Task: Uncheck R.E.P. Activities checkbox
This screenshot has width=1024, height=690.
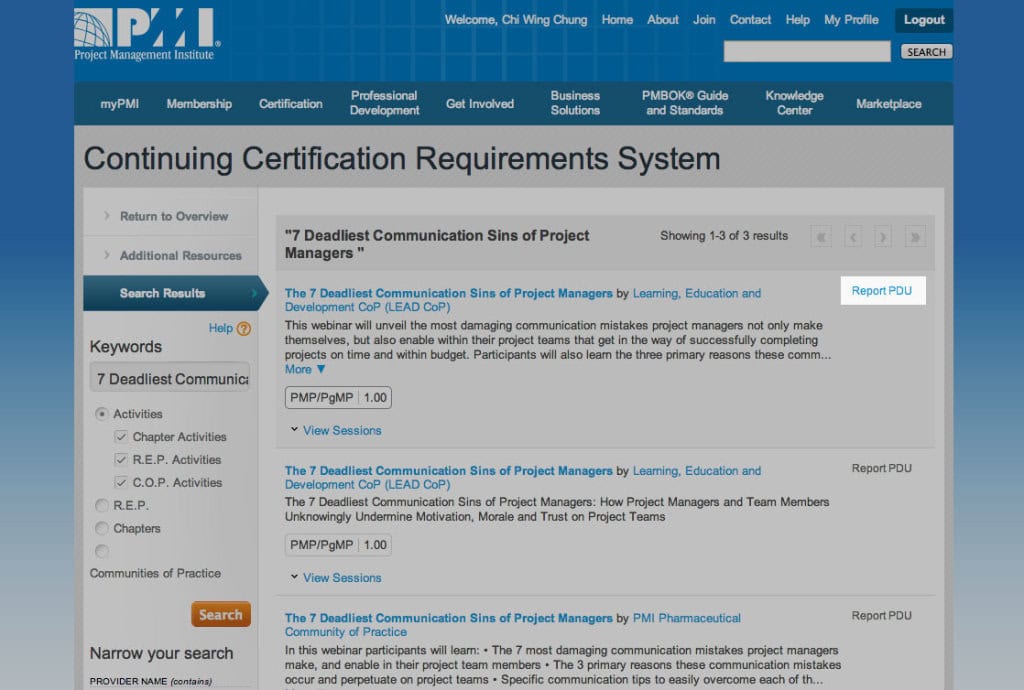Action: click(x=120, y=459)
